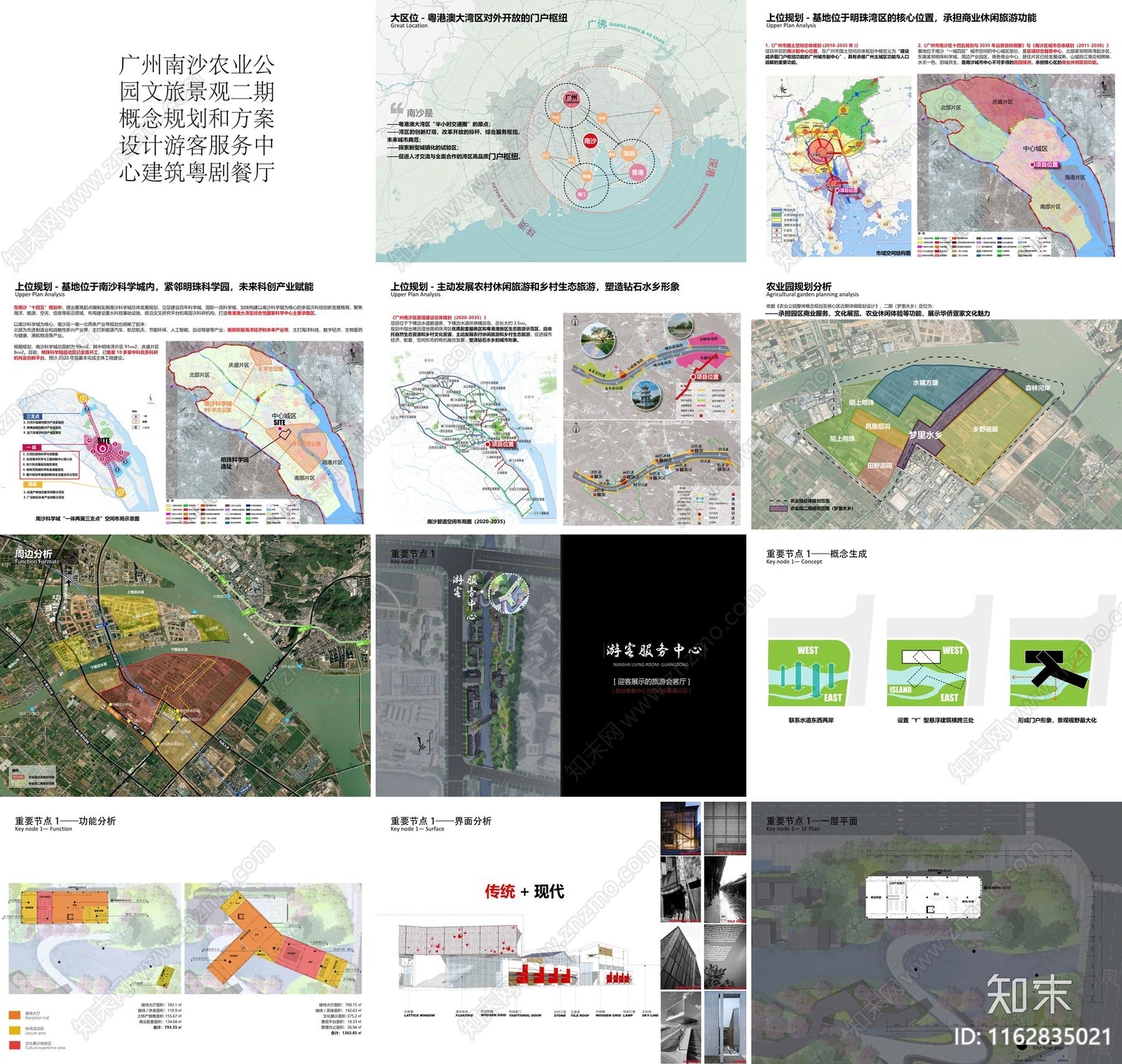
Task: Select the 周边分析 satellite map slide
Action: click(185, 666)
